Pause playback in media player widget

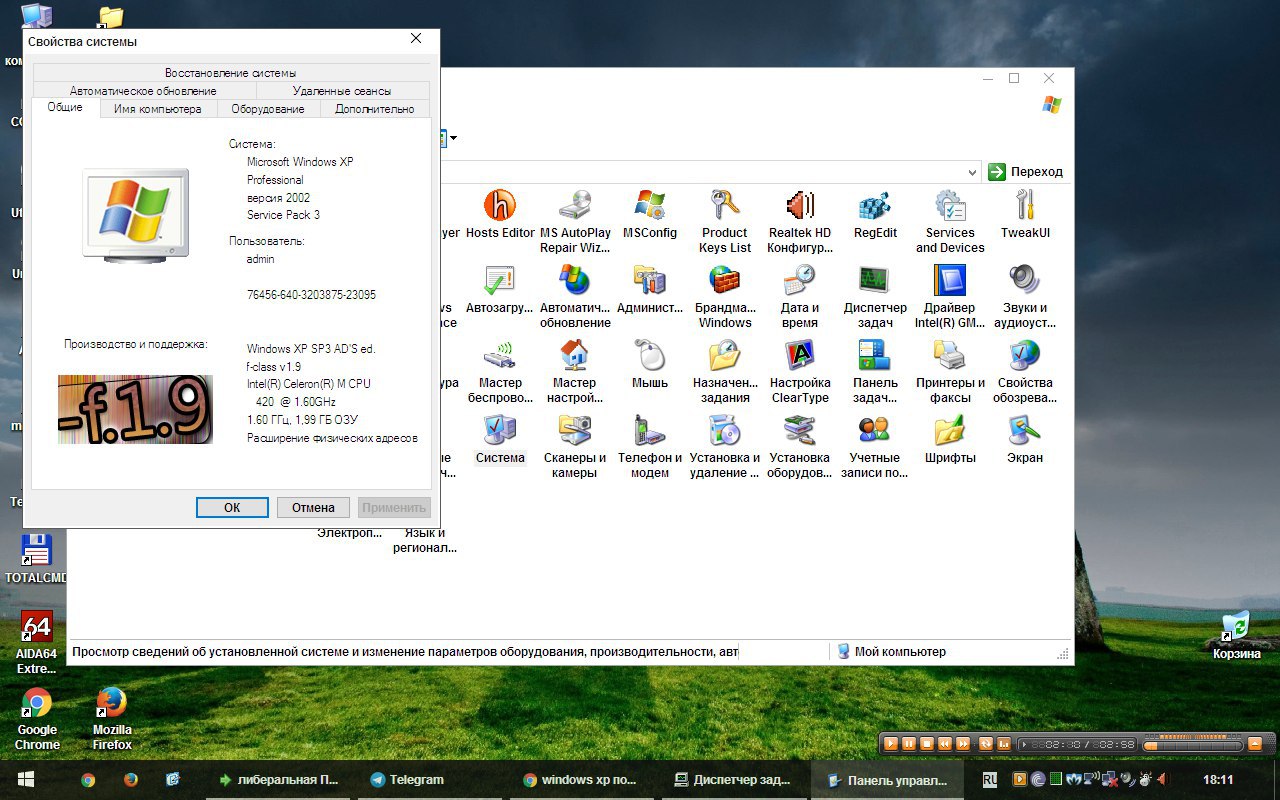click(909, 744)
